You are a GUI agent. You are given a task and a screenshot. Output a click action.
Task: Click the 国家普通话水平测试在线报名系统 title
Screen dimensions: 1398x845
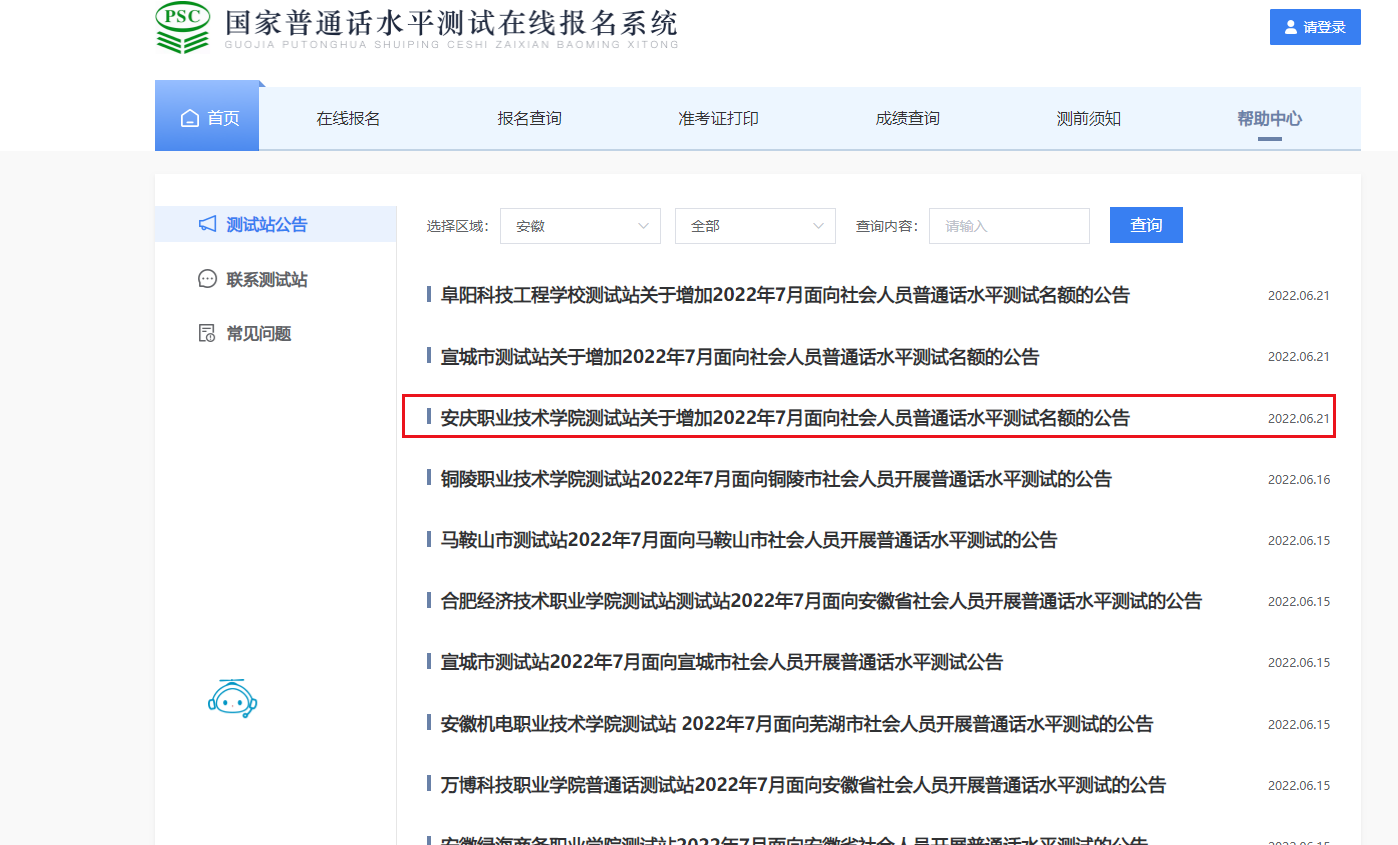click(x=451, y=23)
